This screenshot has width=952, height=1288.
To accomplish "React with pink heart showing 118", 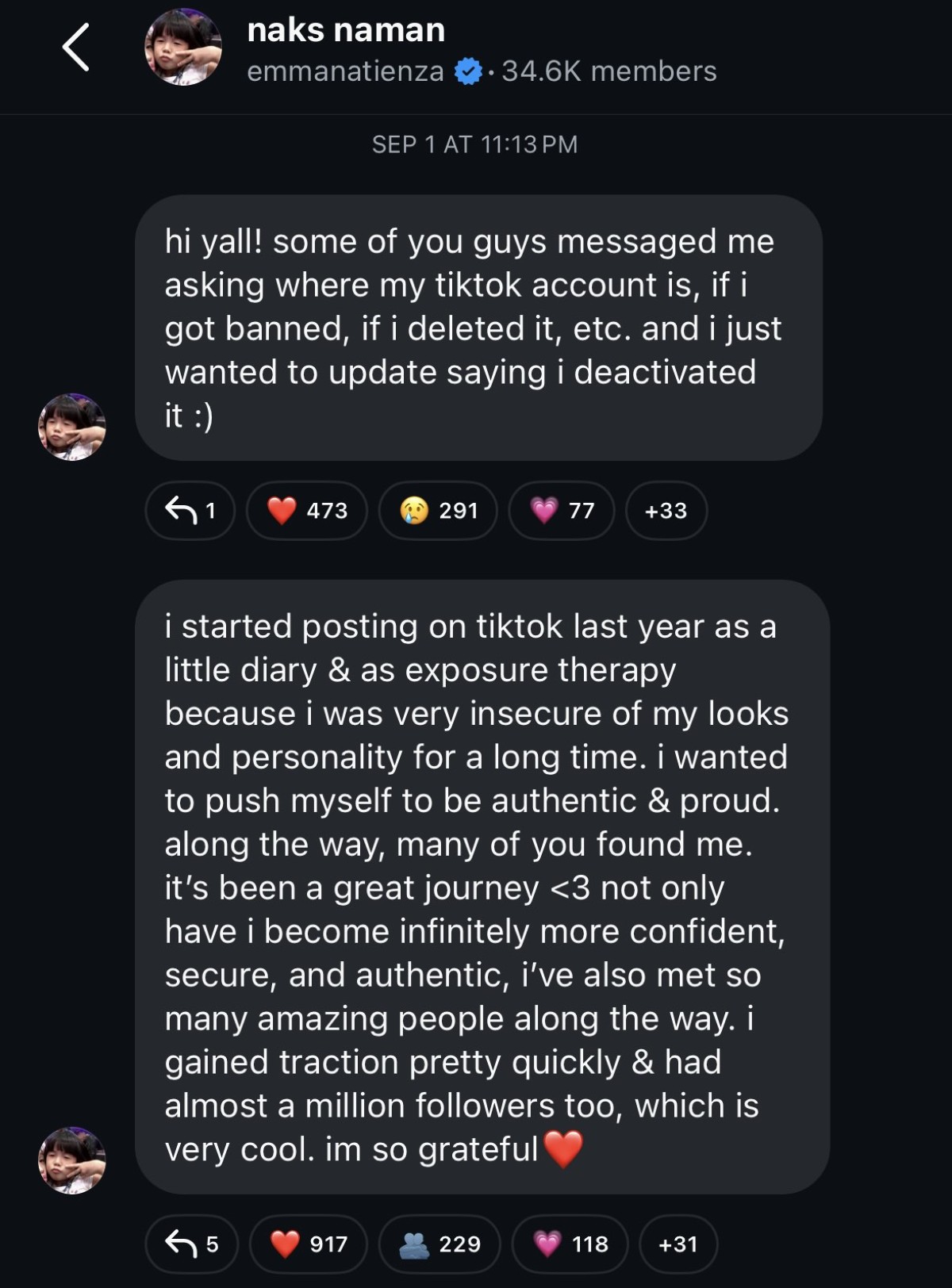I will click(x=570, y=1244).
